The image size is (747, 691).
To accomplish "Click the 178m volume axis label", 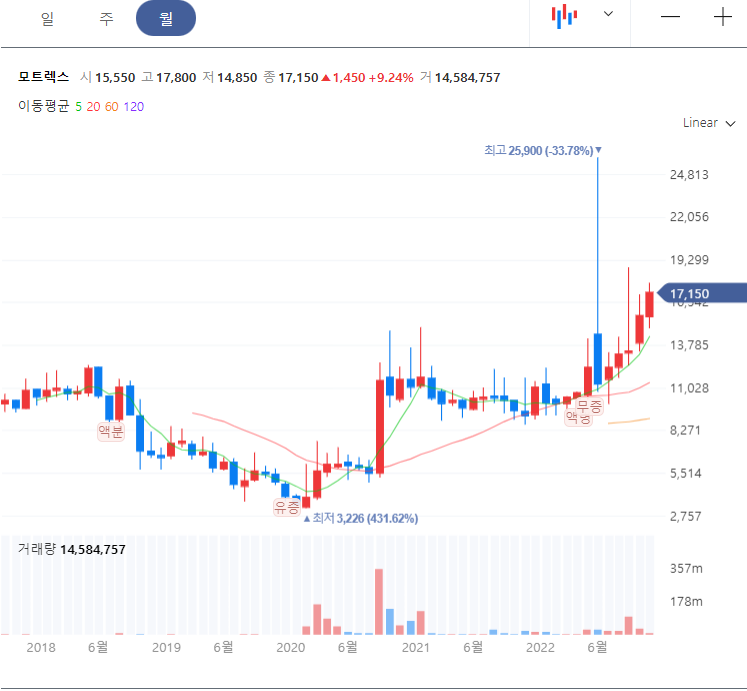I will click(x=686, y=602).
